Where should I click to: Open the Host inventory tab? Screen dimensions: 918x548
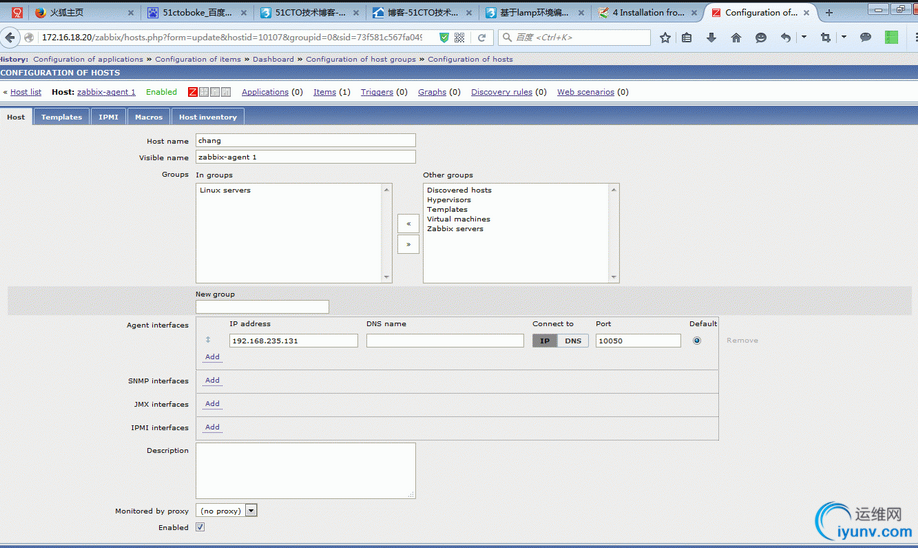click(208, 117)
